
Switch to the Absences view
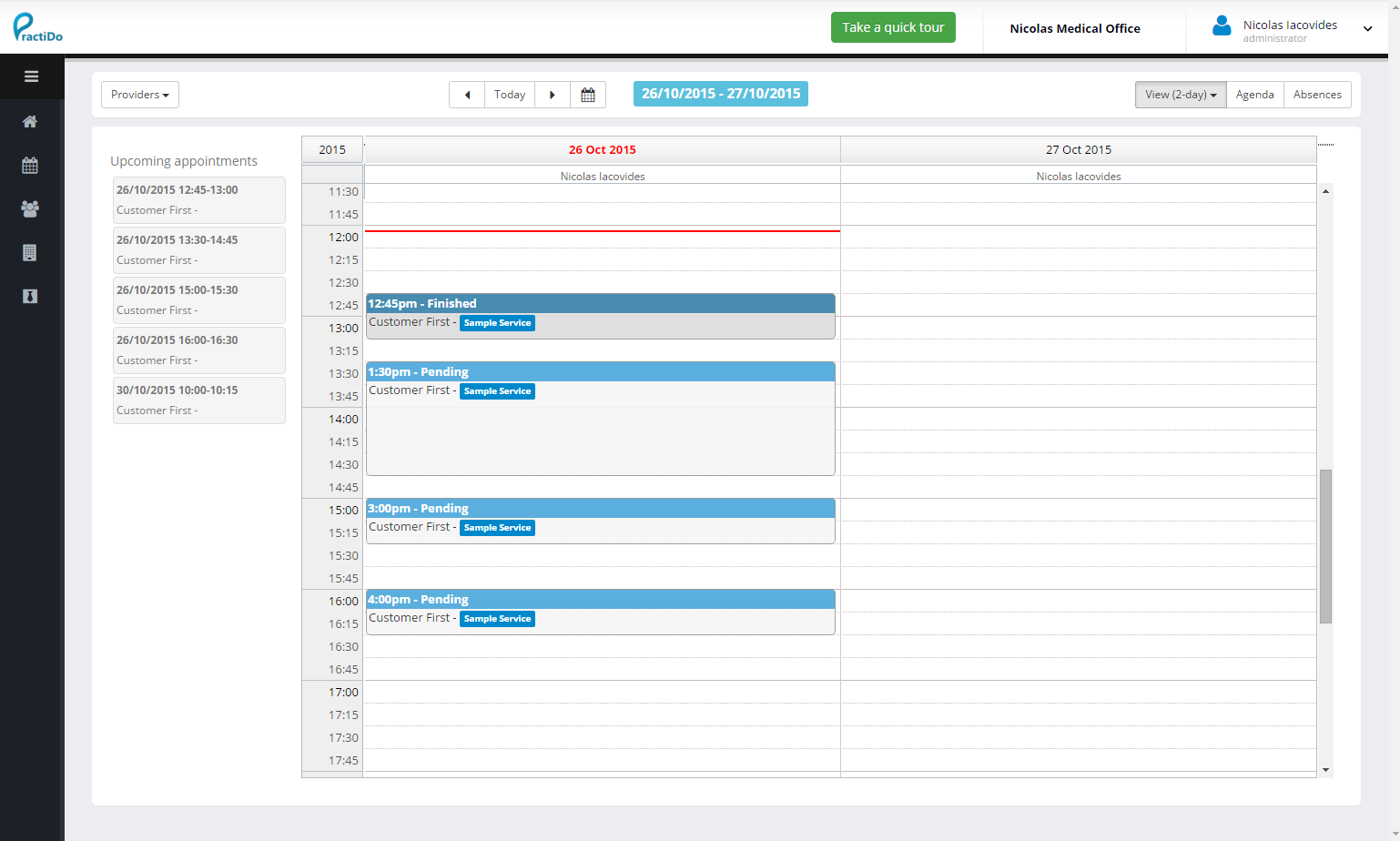point(1317,95)
